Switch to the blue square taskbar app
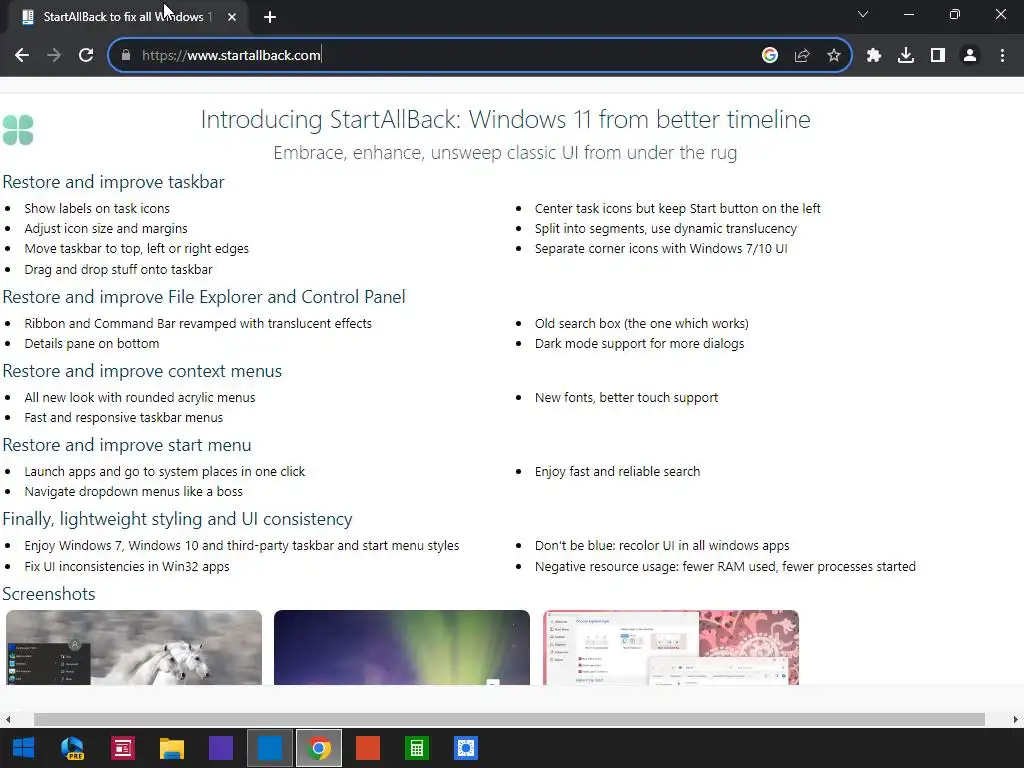This screenshot has width=1024, height=768. [x=270, y=748]
